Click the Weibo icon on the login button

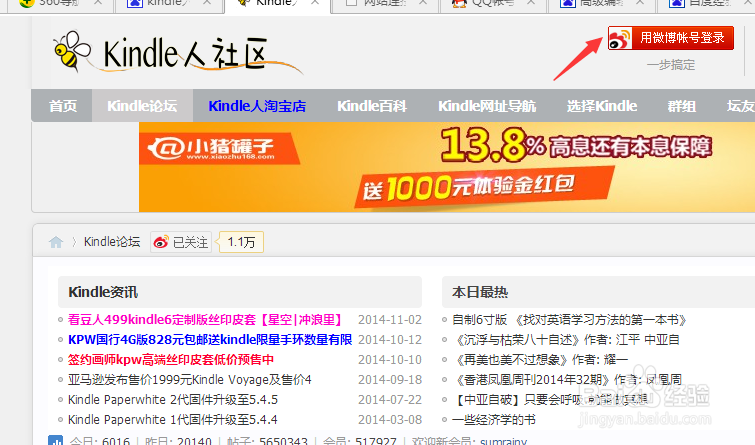(x=620, y=38)
